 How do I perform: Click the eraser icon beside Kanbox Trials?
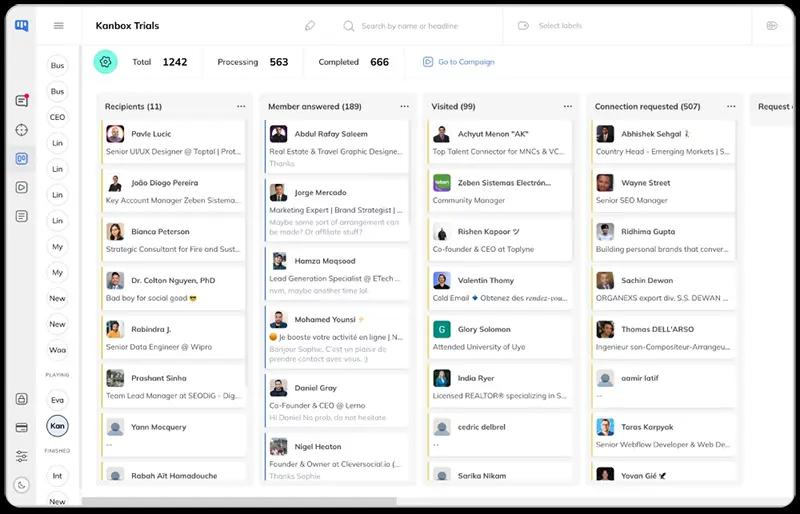click(310, 26)
